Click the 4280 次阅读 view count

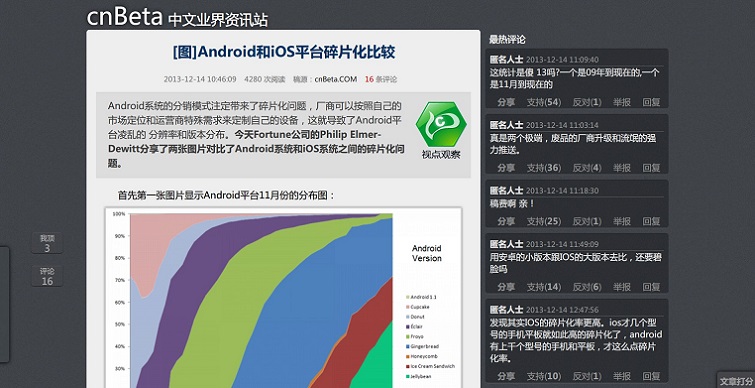tap(265, 79)
